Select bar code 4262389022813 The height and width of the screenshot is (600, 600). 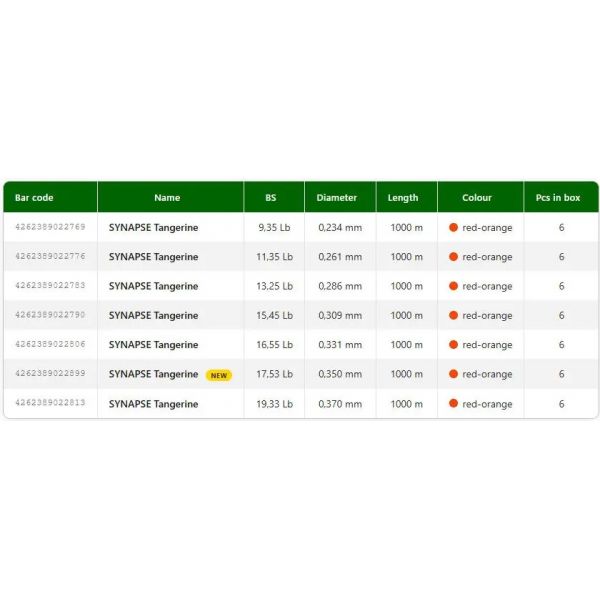(50, 403)
